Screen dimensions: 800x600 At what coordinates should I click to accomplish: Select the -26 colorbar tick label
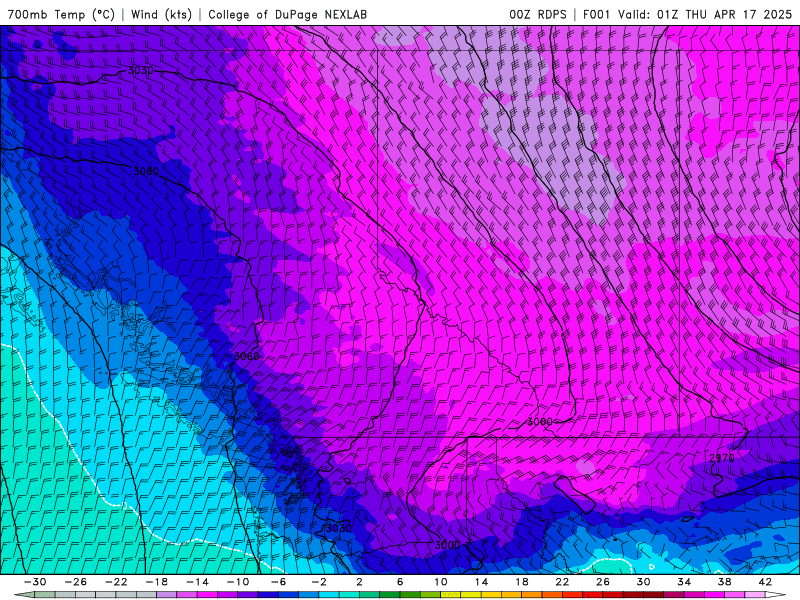tap(76, 582)
